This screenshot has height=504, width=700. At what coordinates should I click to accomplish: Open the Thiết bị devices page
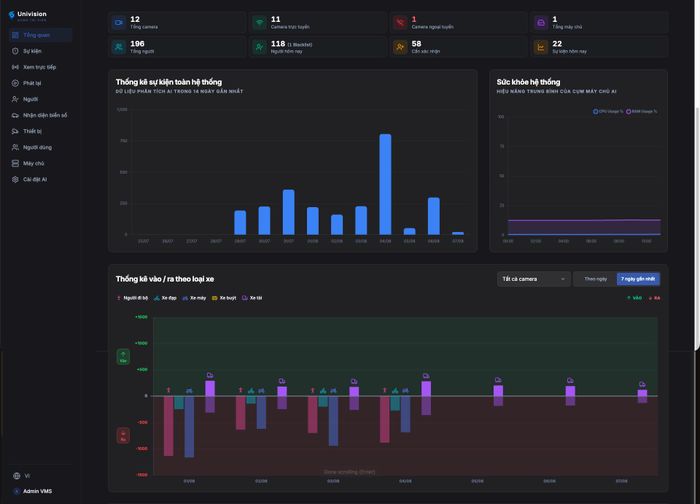pyautogui.click(x=40, y=131)
